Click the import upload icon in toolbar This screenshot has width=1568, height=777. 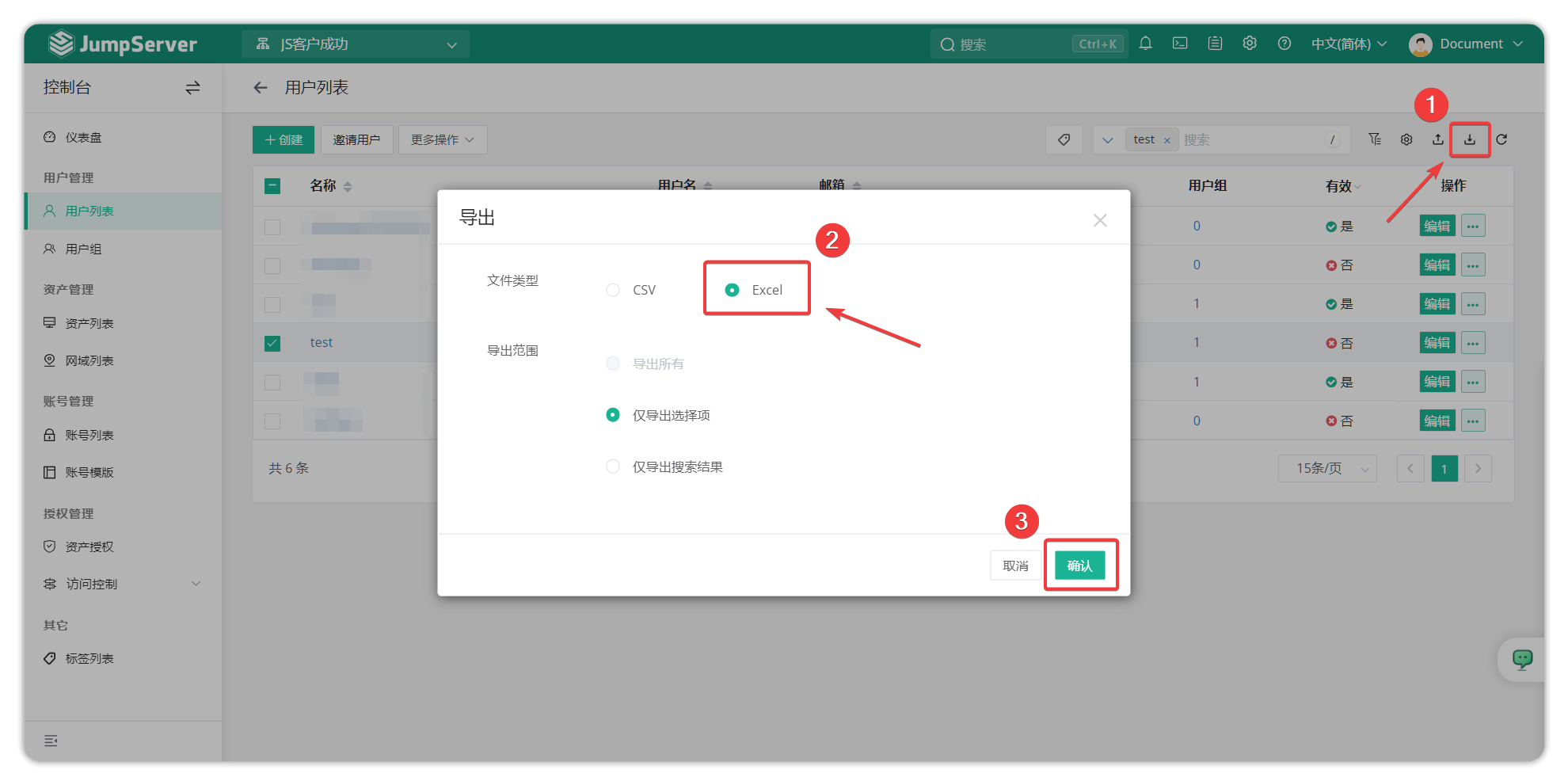1438,139
